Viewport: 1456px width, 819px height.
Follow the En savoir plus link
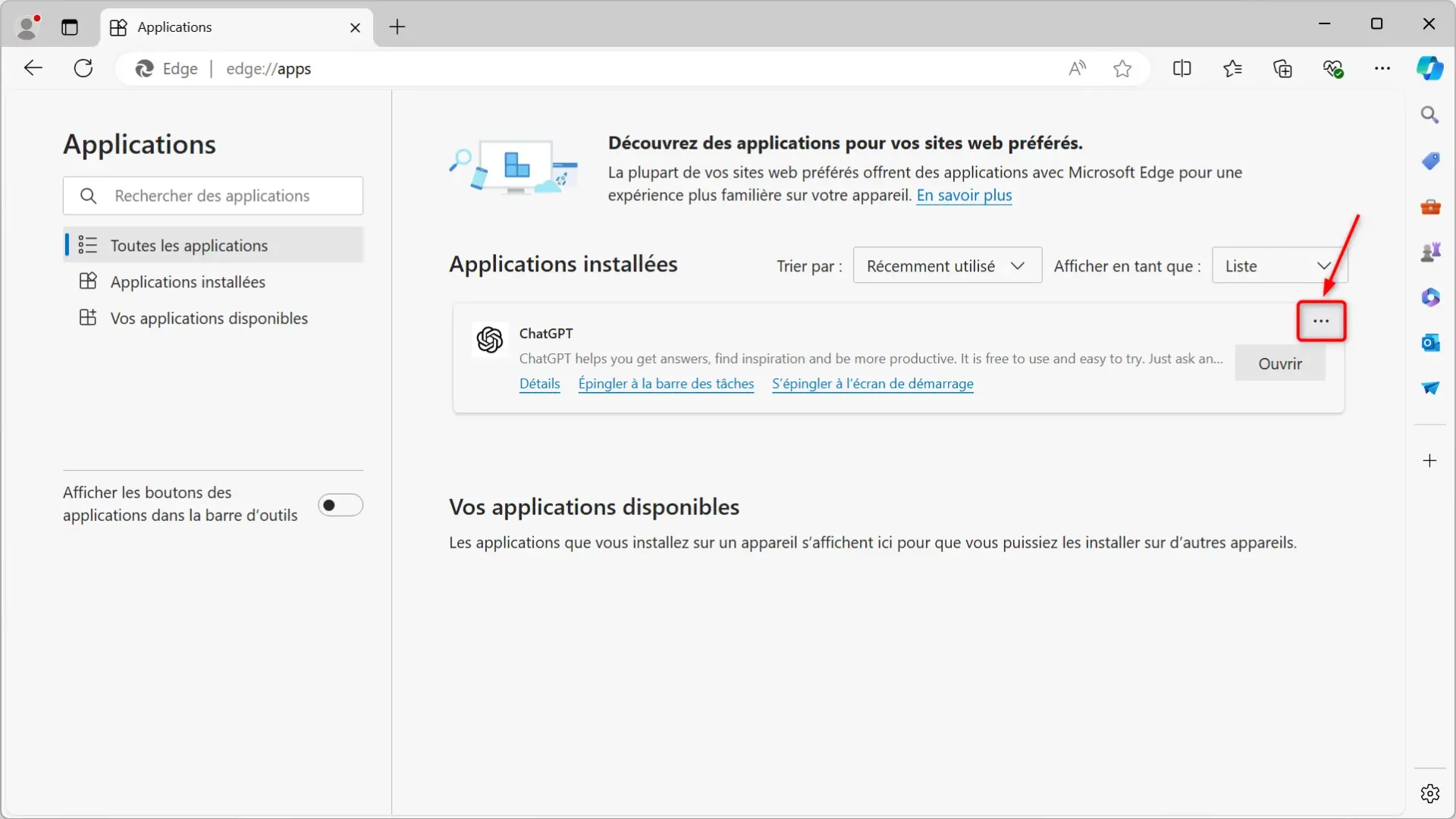point(964,196)
